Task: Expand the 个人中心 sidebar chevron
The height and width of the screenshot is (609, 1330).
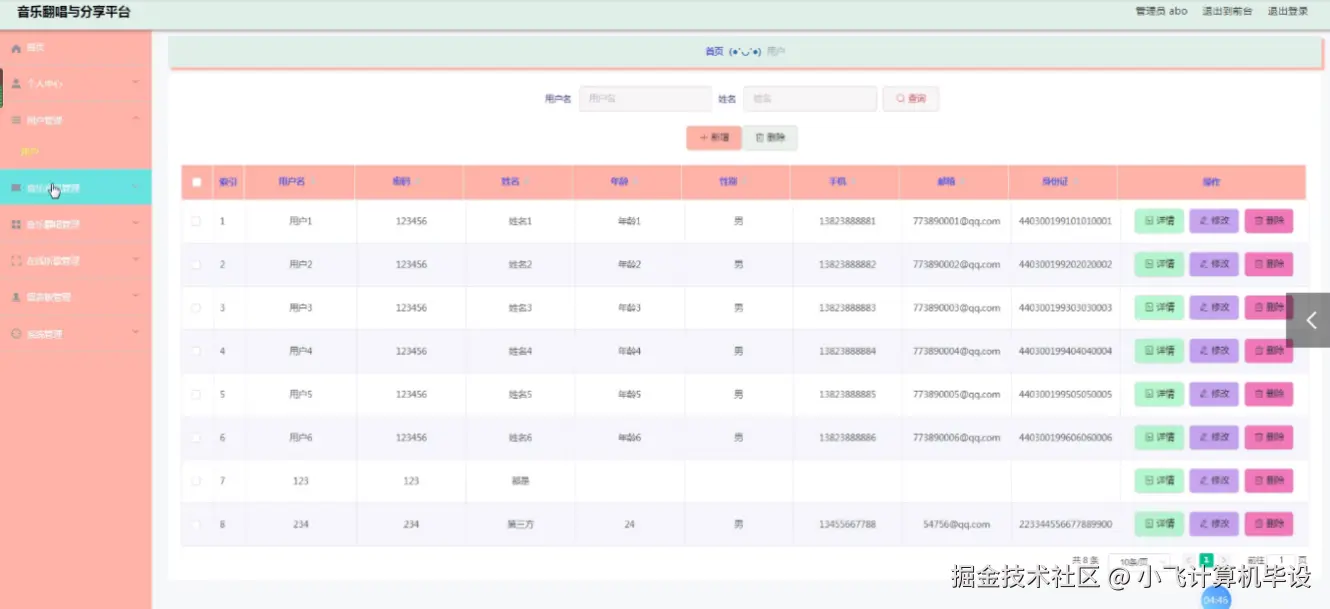Action: point(136,83)
